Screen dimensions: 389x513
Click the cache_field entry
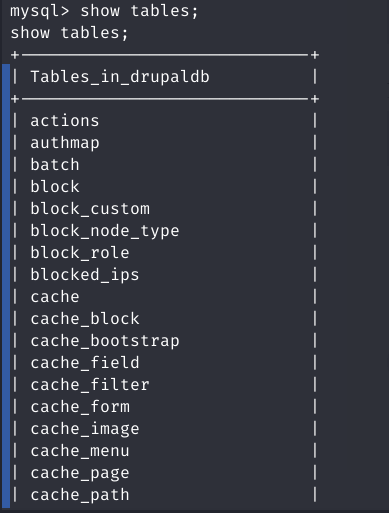coord(85,363)
